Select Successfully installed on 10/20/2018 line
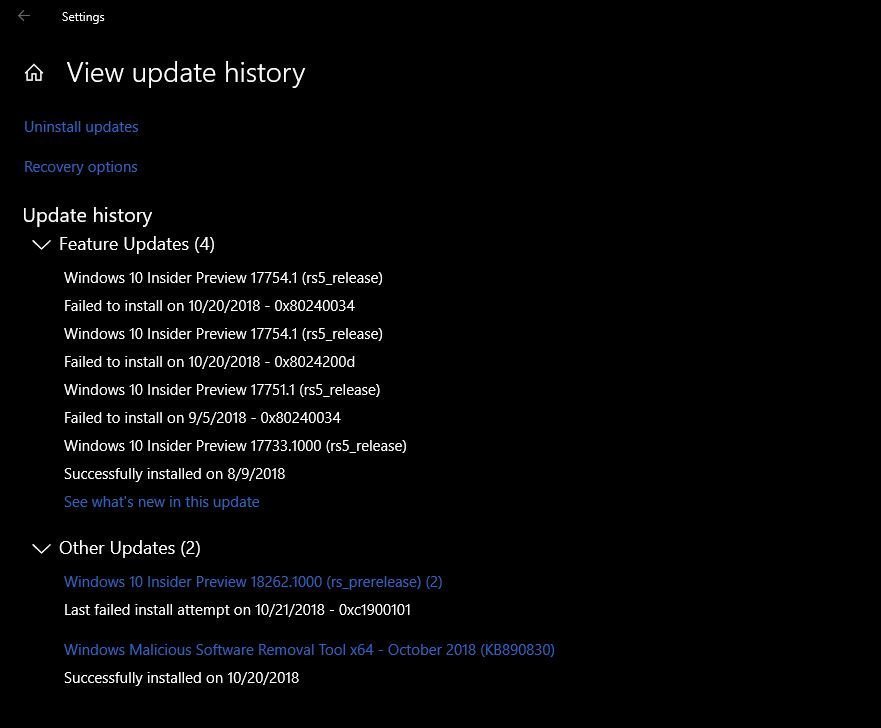 [x=181, y=678]
